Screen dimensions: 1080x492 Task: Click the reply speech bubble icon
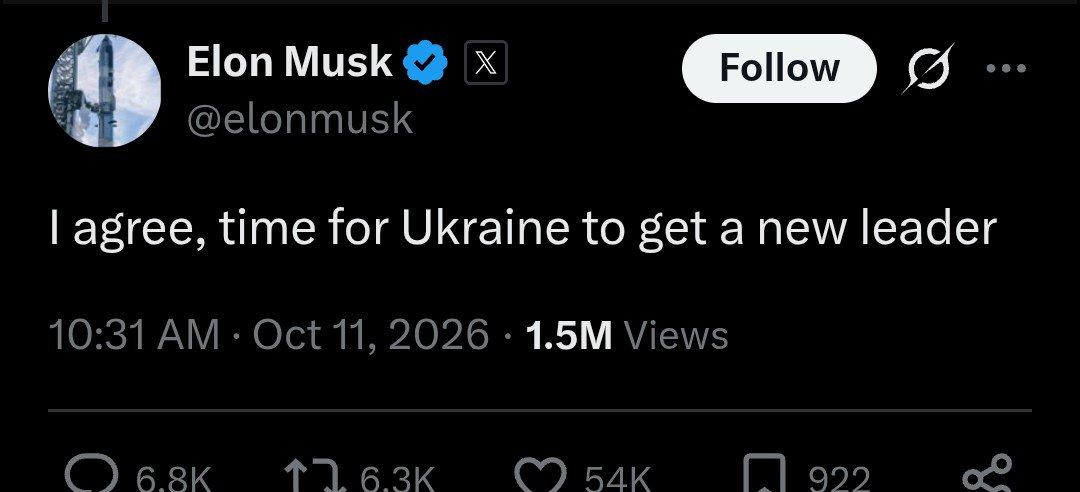pos(90,475)
